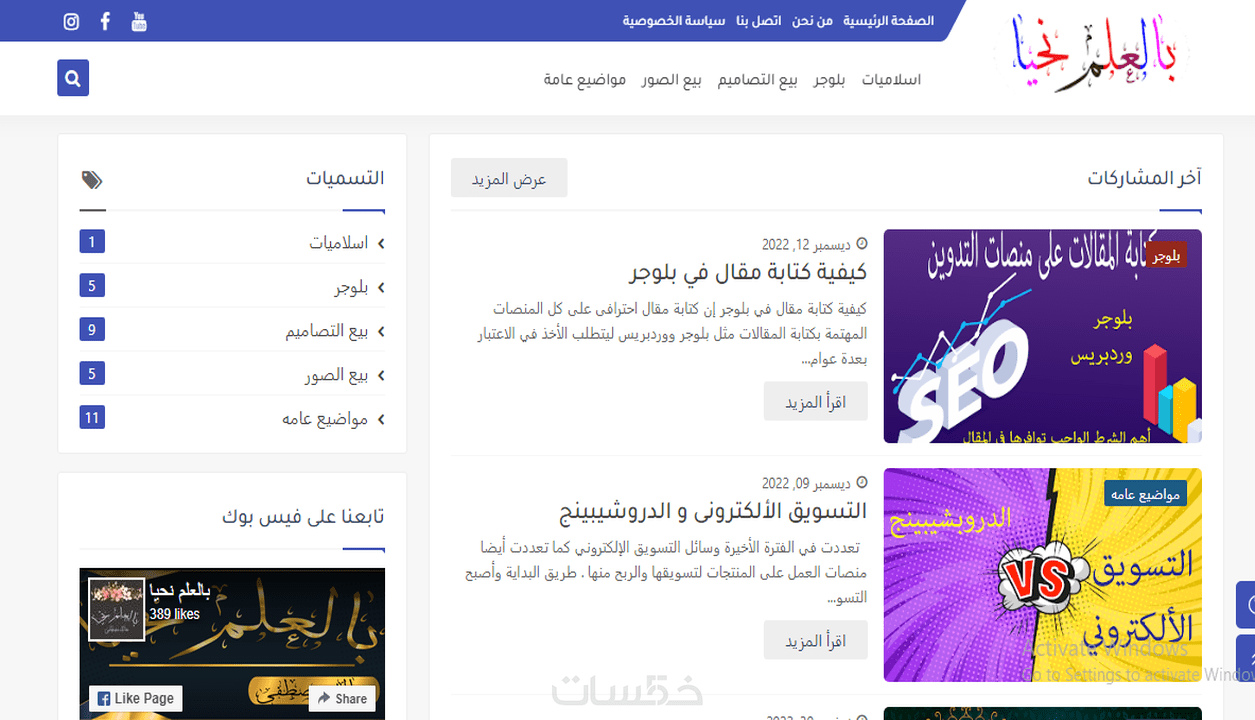
Task: Open سياسة الخصوصية in top bar
Action: pos(674,21)
